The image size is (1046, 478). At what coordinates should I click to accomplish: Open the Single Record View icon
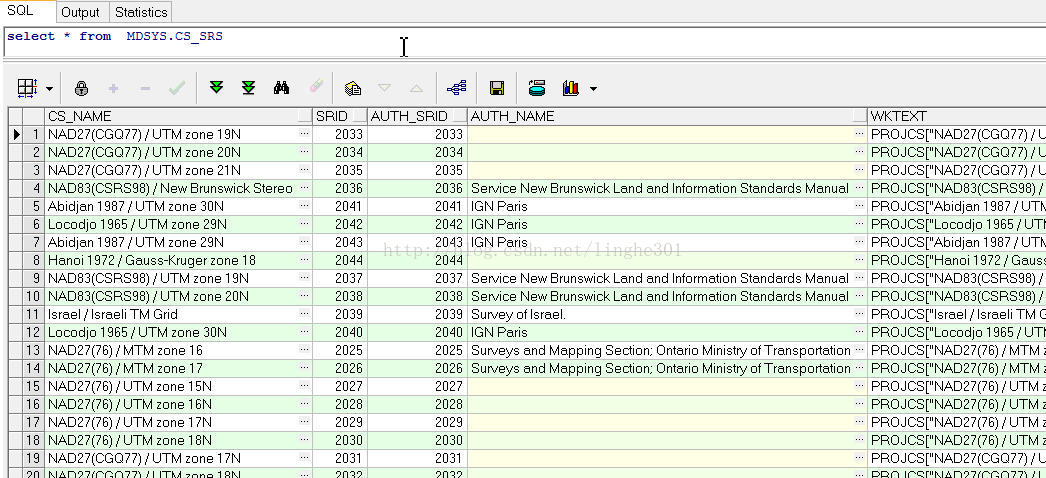(353, 88)
